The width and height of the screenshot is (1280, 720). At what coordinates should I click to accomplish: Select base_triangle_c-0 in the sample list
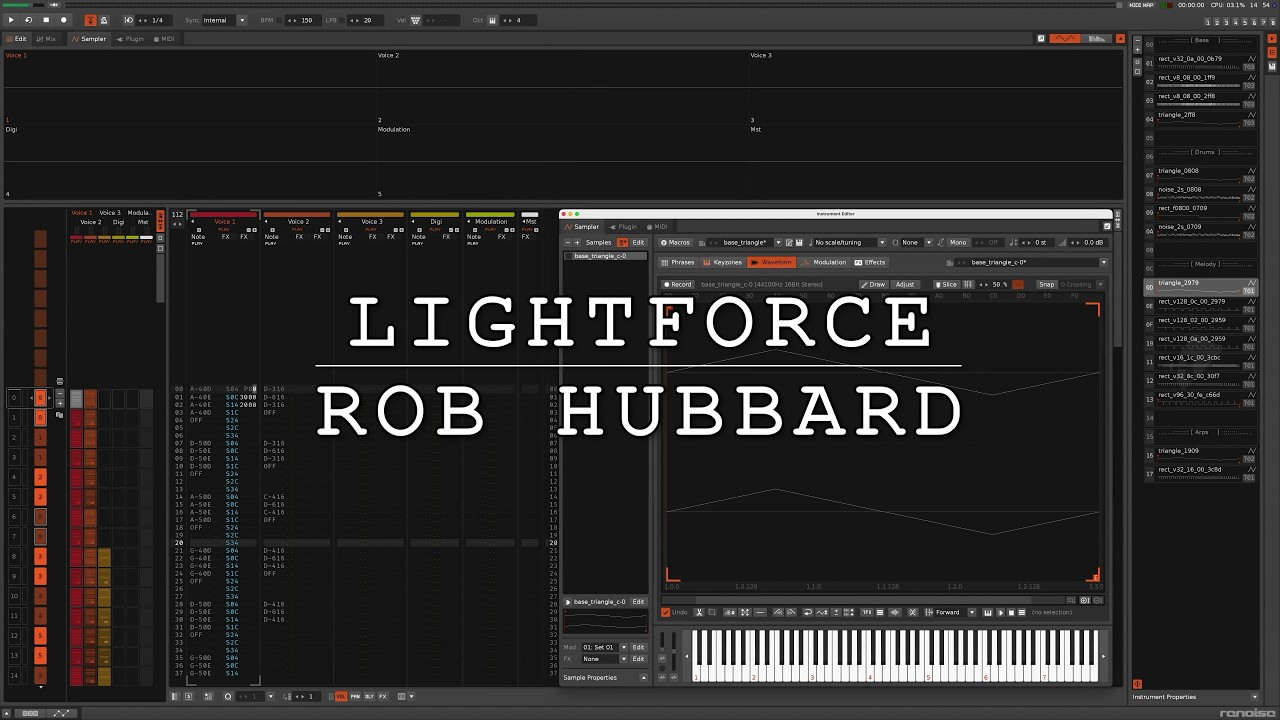point(605,256)
